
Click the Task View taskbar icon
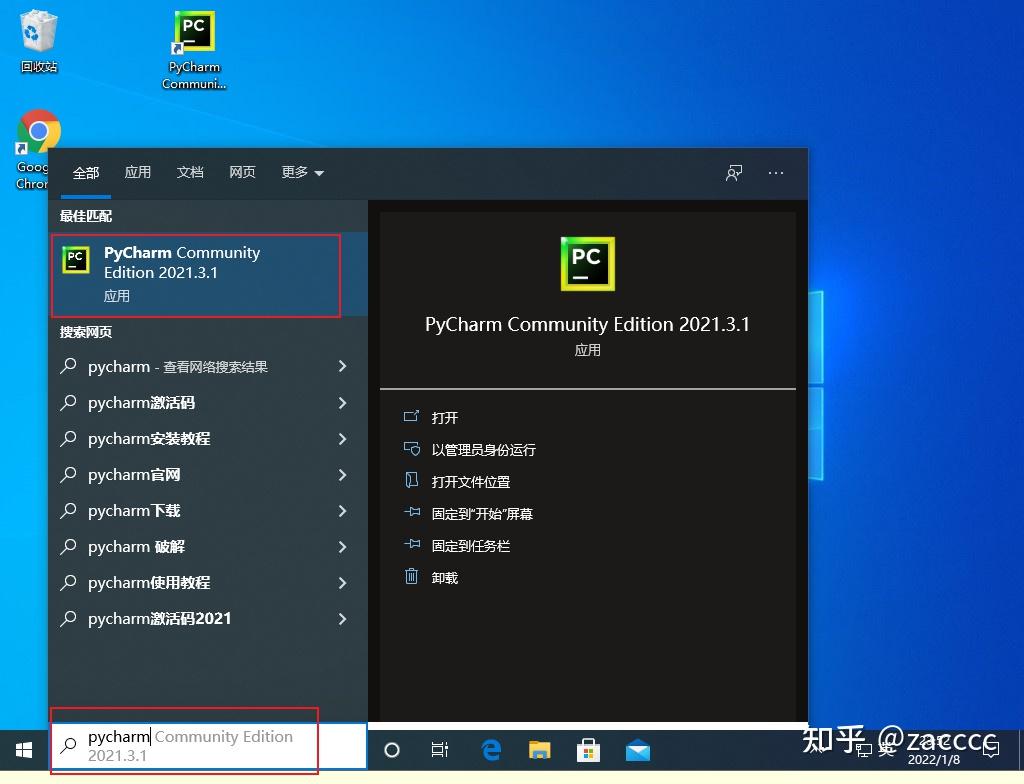[x=440, y=750]
